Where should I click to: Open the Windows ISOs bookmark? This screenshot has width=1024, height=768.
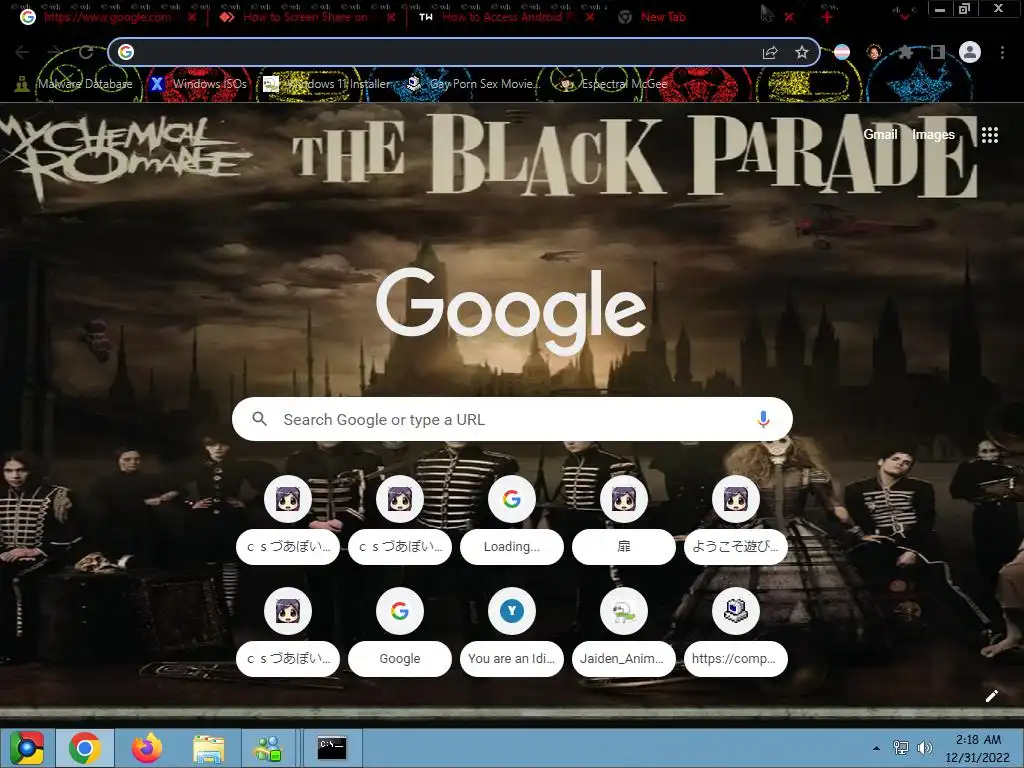(x=199, y=84)
